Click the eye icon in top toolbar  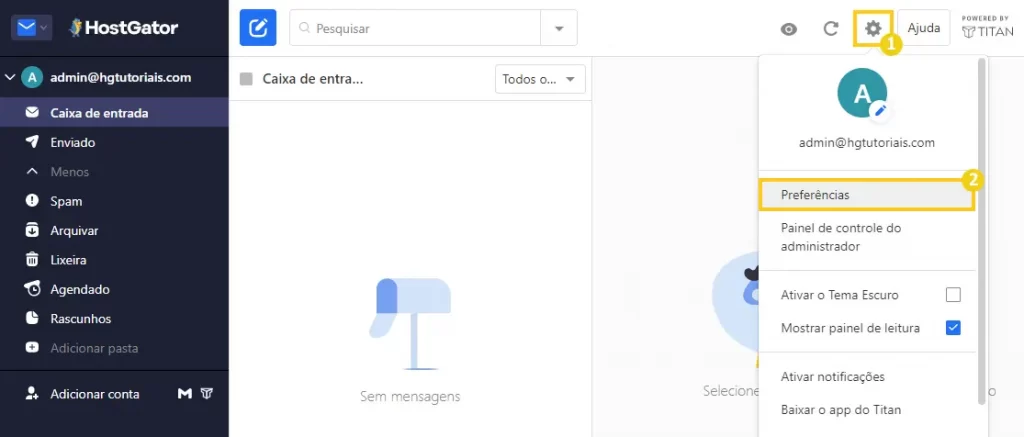tap(789, 29)
